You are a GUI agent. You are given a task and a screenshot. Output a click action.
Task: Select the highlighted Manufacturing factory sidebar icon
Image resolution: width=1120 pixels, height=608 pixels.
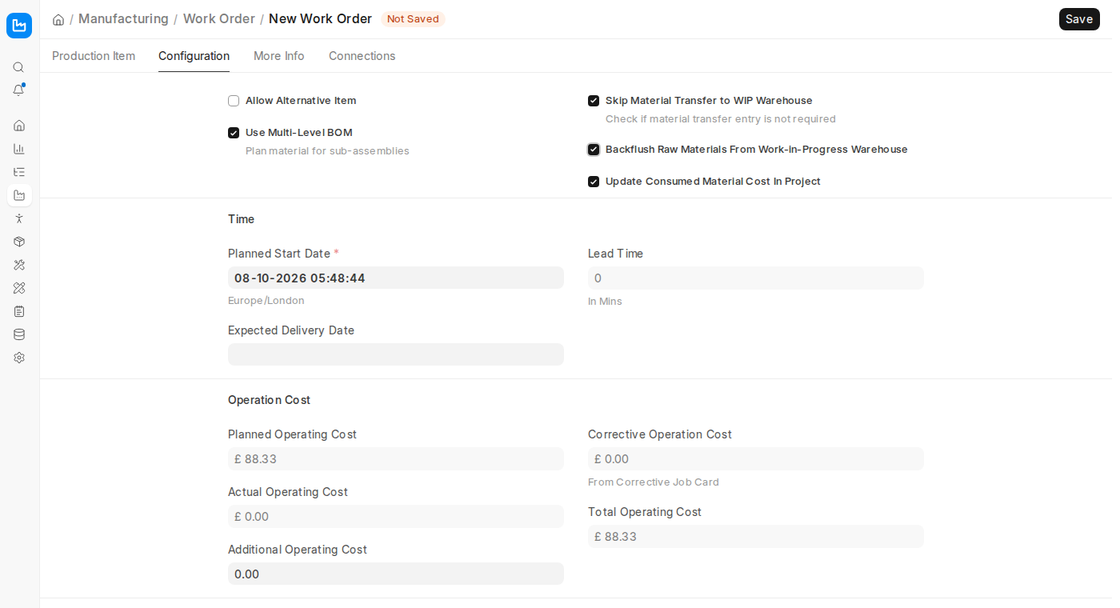[19, 195]
